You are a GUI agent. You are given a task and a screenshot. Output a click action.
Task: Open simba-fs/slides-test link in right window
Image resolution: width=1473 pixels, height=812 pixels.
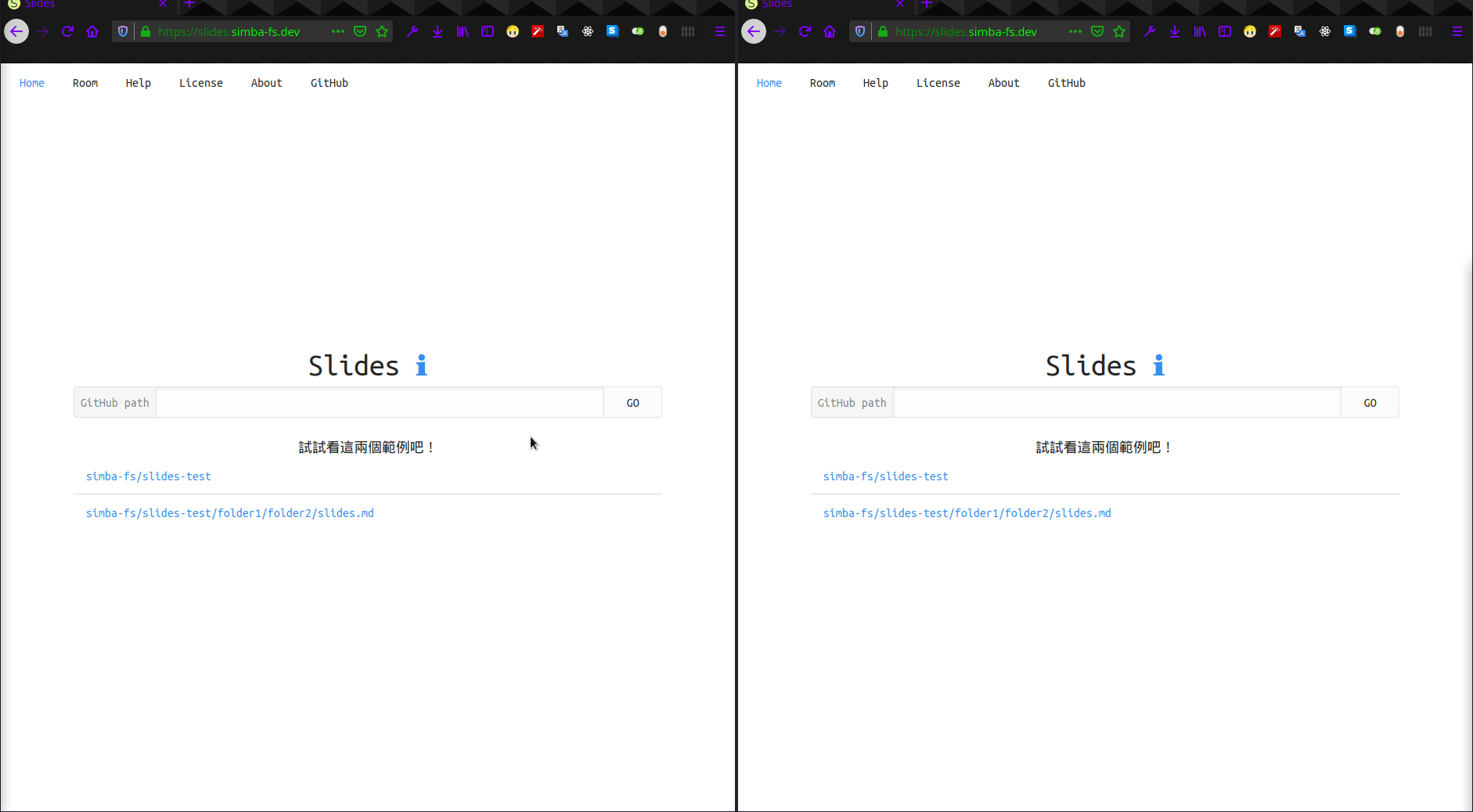tap(886, 476)
